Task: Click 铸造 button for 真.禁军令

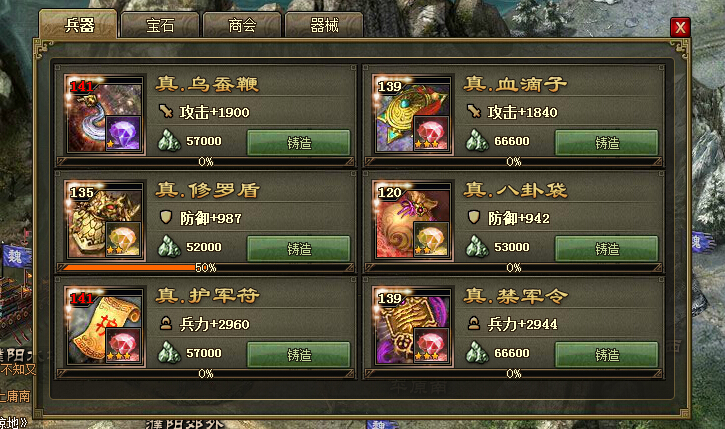Action: pos(607,355)
